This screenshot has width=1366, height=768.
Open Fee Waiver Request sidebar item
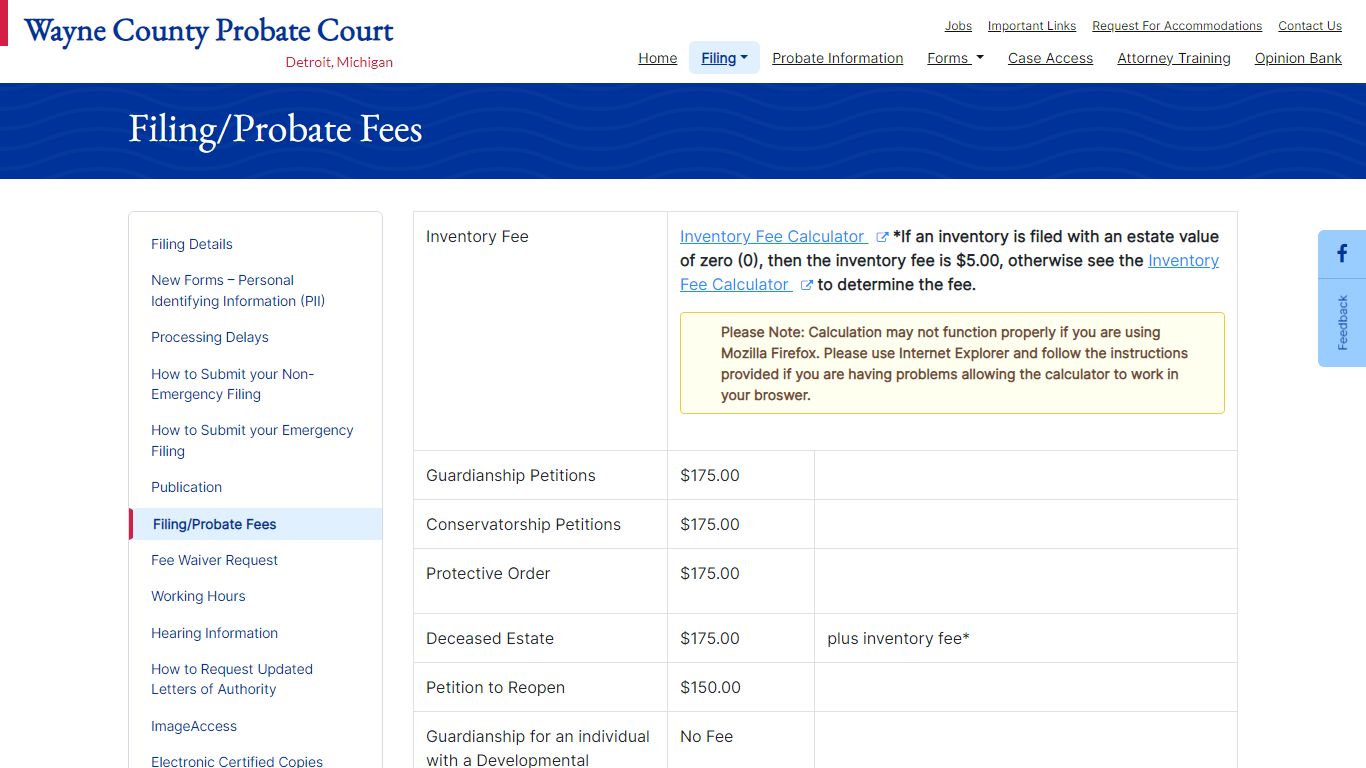pyautogui.click(x=215, y=560)
